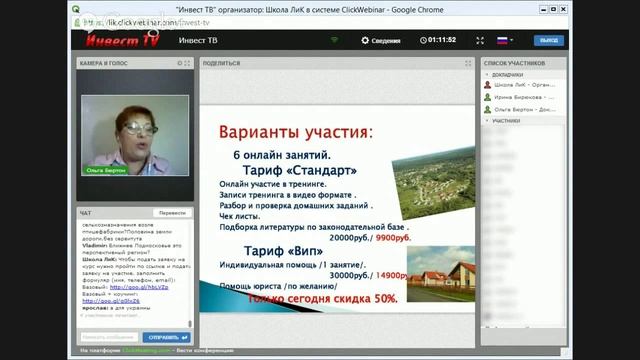Open the language flag dropdown
The height and width of the screenshot is (360, 640).
(x=505, y=40)
